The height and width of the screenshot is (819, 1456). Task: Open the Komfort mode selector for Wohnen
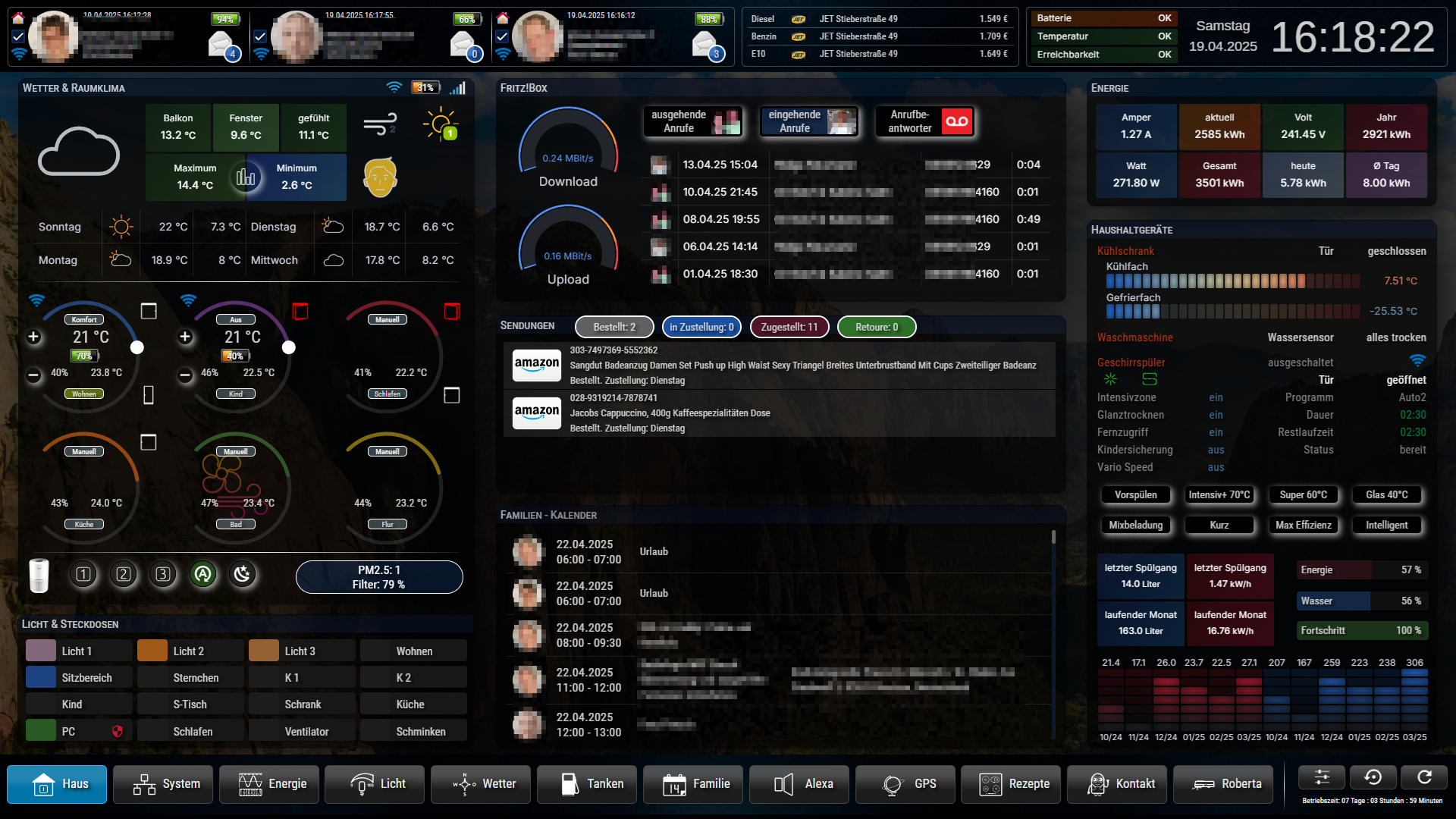tap(84, 319)
